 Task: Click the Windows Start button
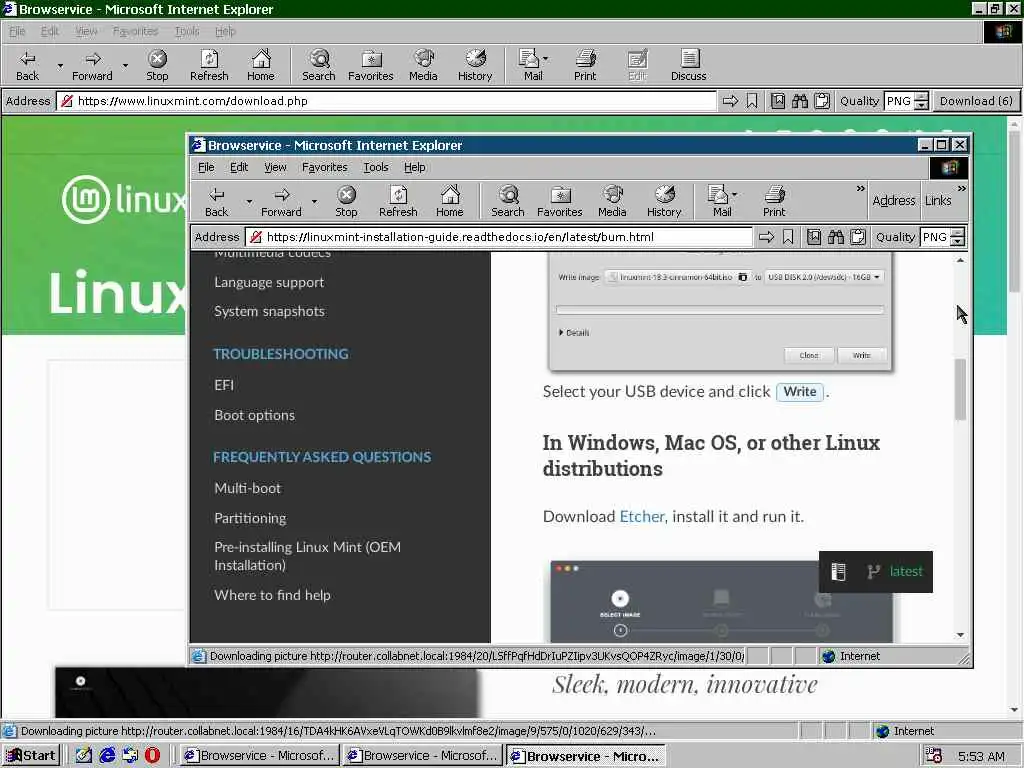31,756
